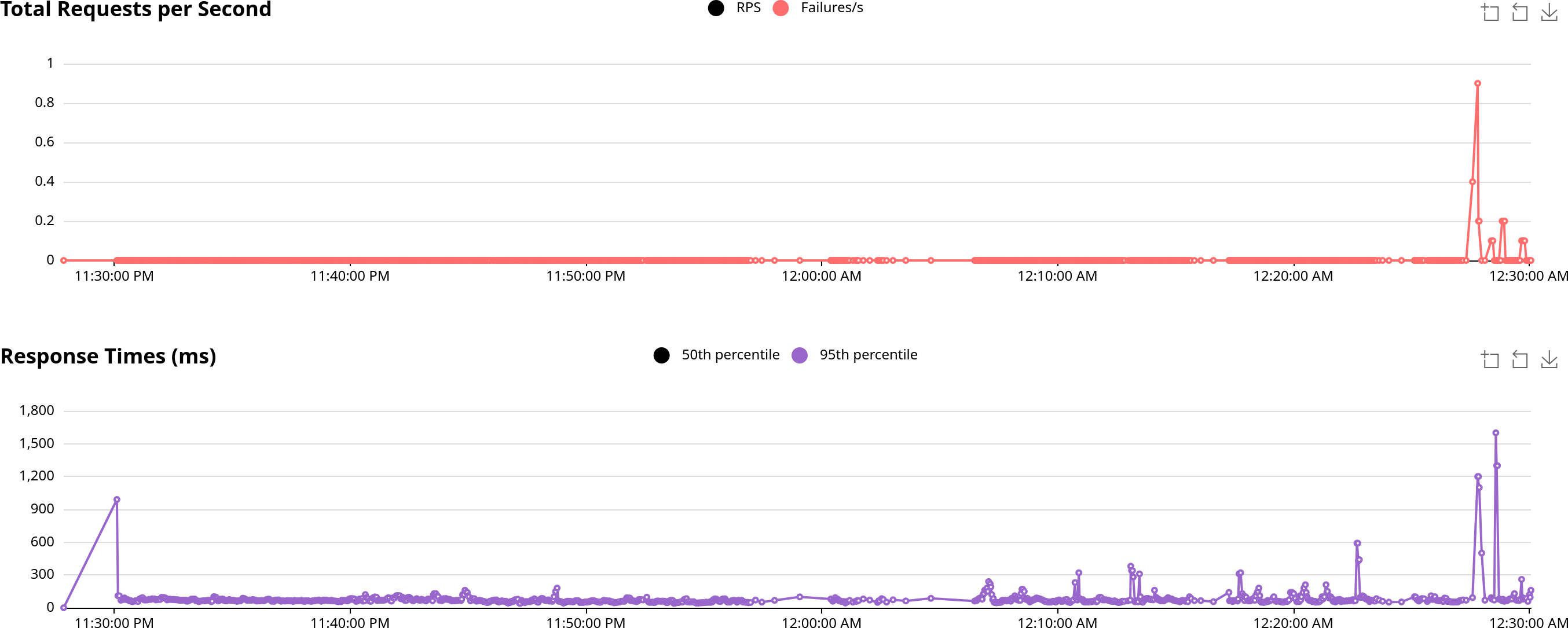Toggle the 95th percentile series legend
The height and width of the screenshot is (628, 1568).
(x=854, y=355)
